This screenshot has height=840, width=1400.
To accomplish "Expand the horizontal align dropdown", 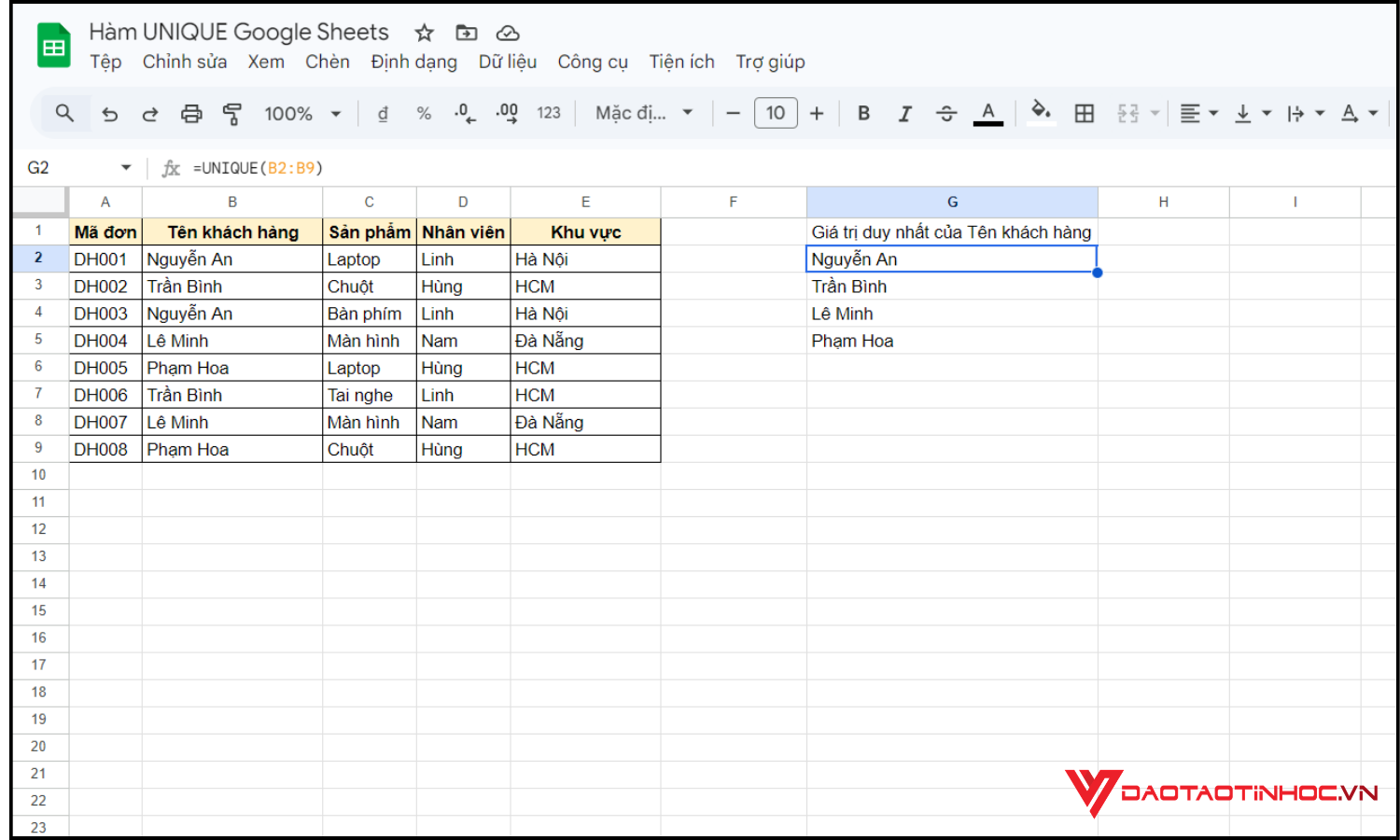I will tap(1211, 113).
